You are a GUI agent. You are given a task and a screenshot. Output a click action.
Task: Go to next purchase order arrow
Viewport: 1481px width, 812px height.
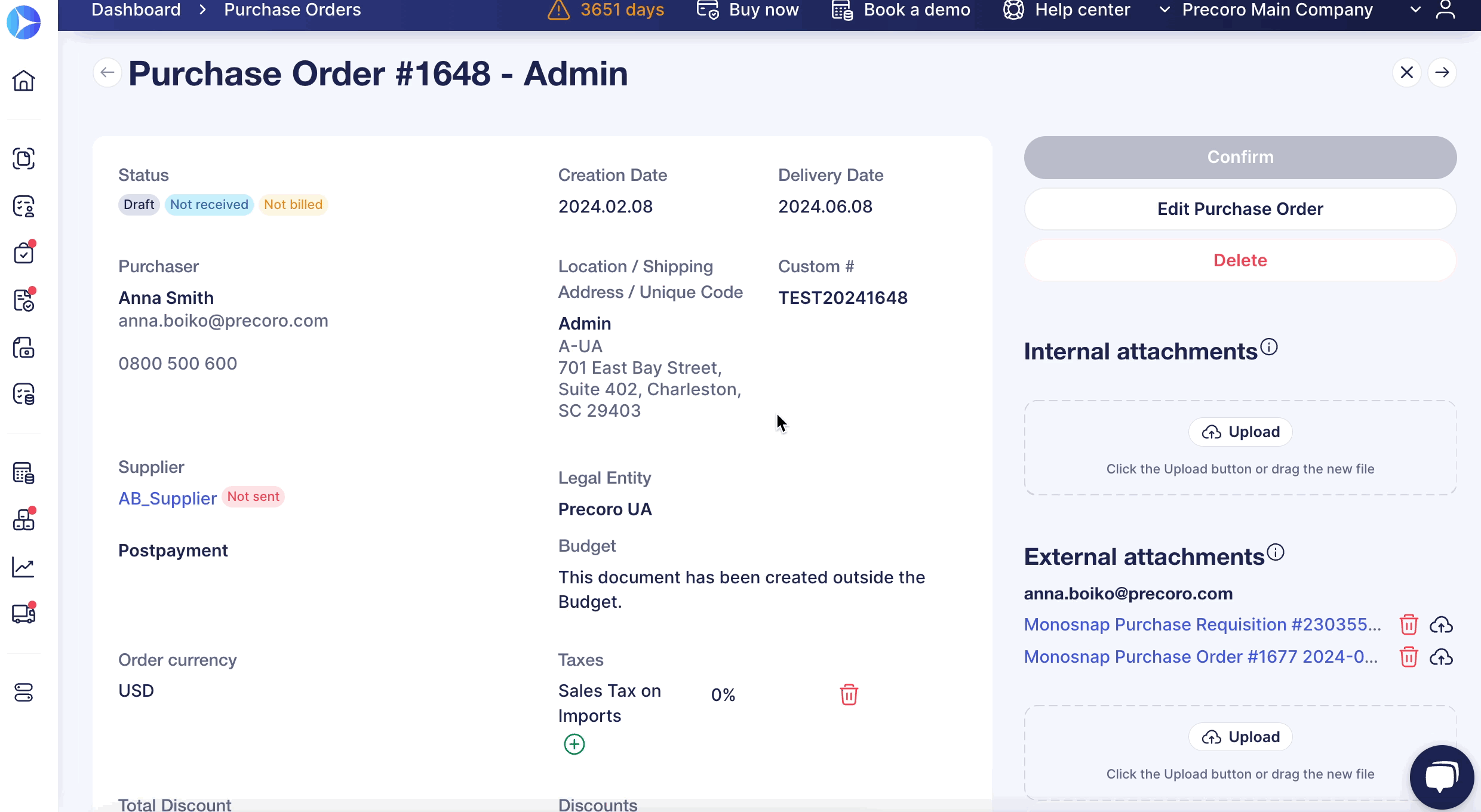(1442, 73)
